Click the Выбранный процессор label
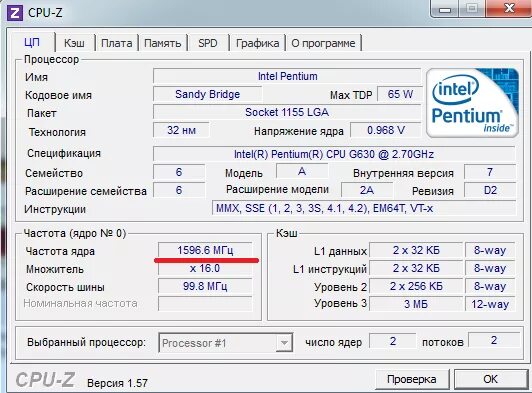 [87, 342]
